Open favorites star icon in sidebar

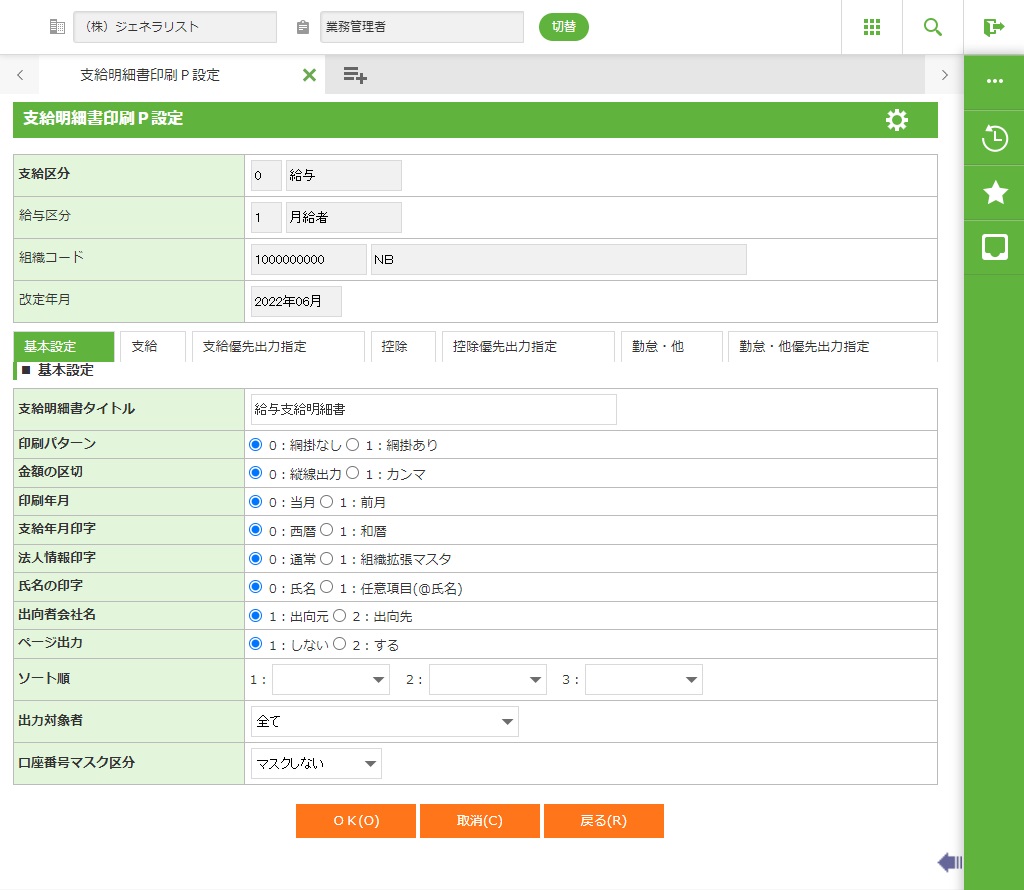pos(994,192)
